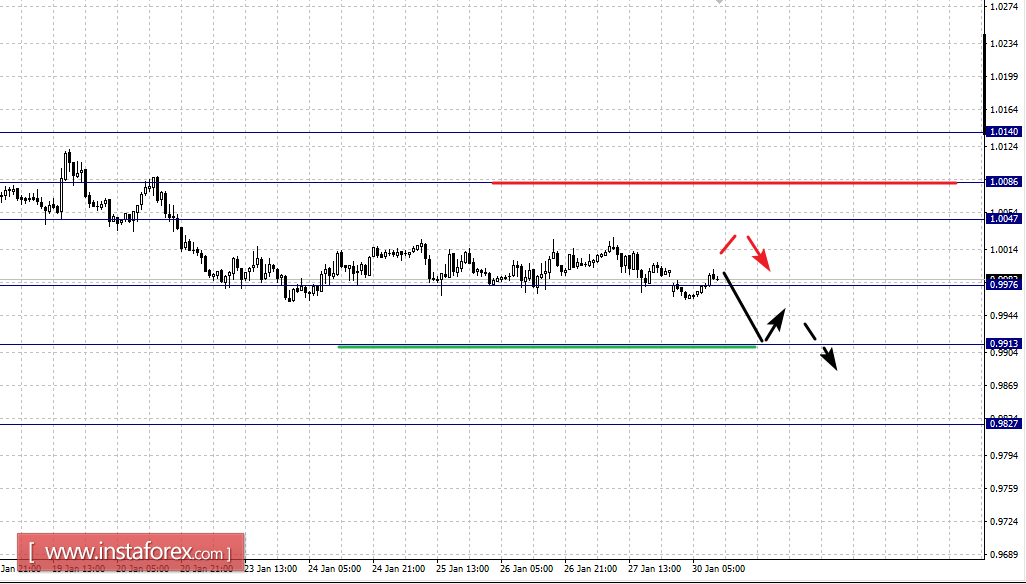Click the 24 Jan 05:00 time label
The image size is (1026, 584).
[x=334, y=569]
